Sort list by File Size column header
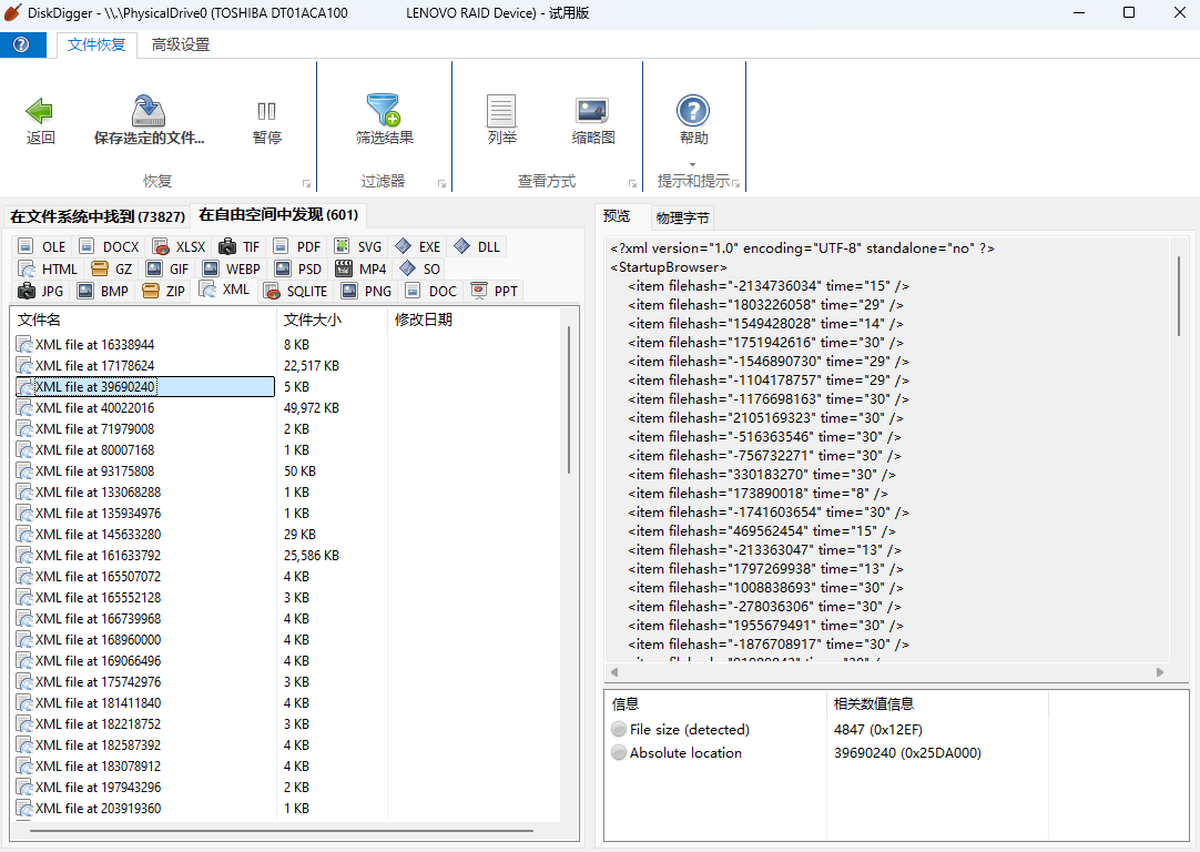Viewport: 1200px width, 852px height. (x=312, y=320)
